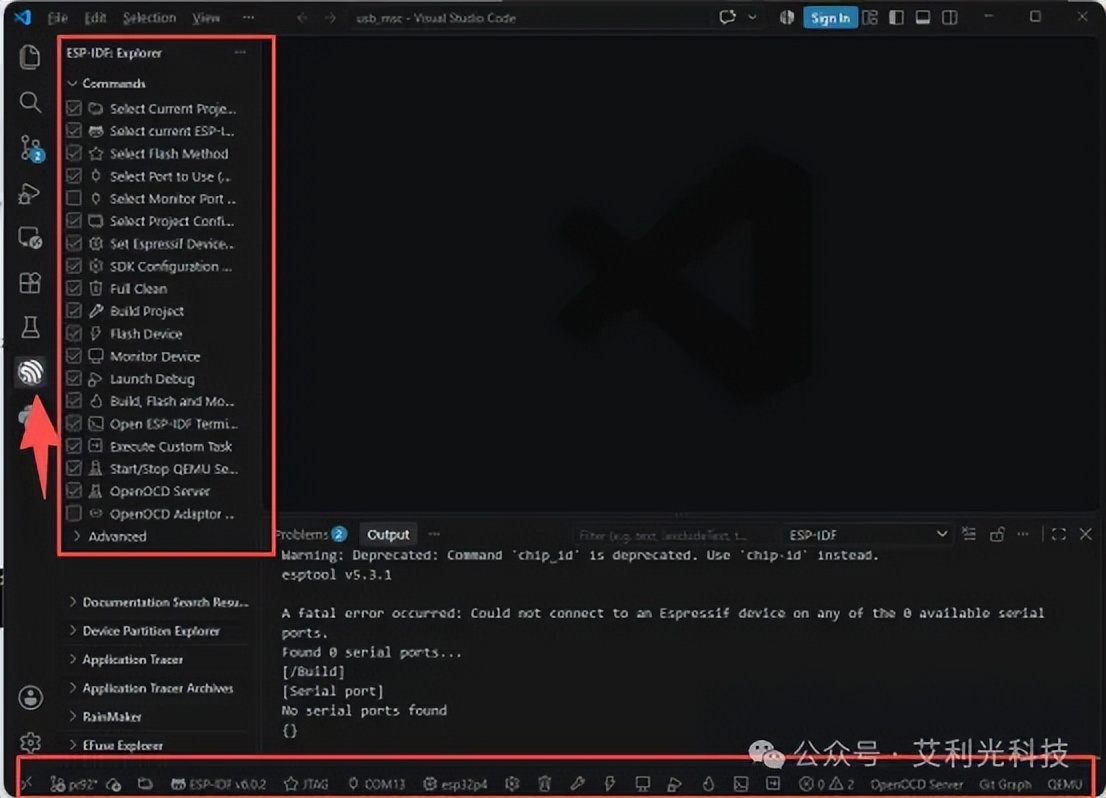Screen dimensions: 1106x798
Task: Click the COM13 port status bar item
Action: (377, 783)
